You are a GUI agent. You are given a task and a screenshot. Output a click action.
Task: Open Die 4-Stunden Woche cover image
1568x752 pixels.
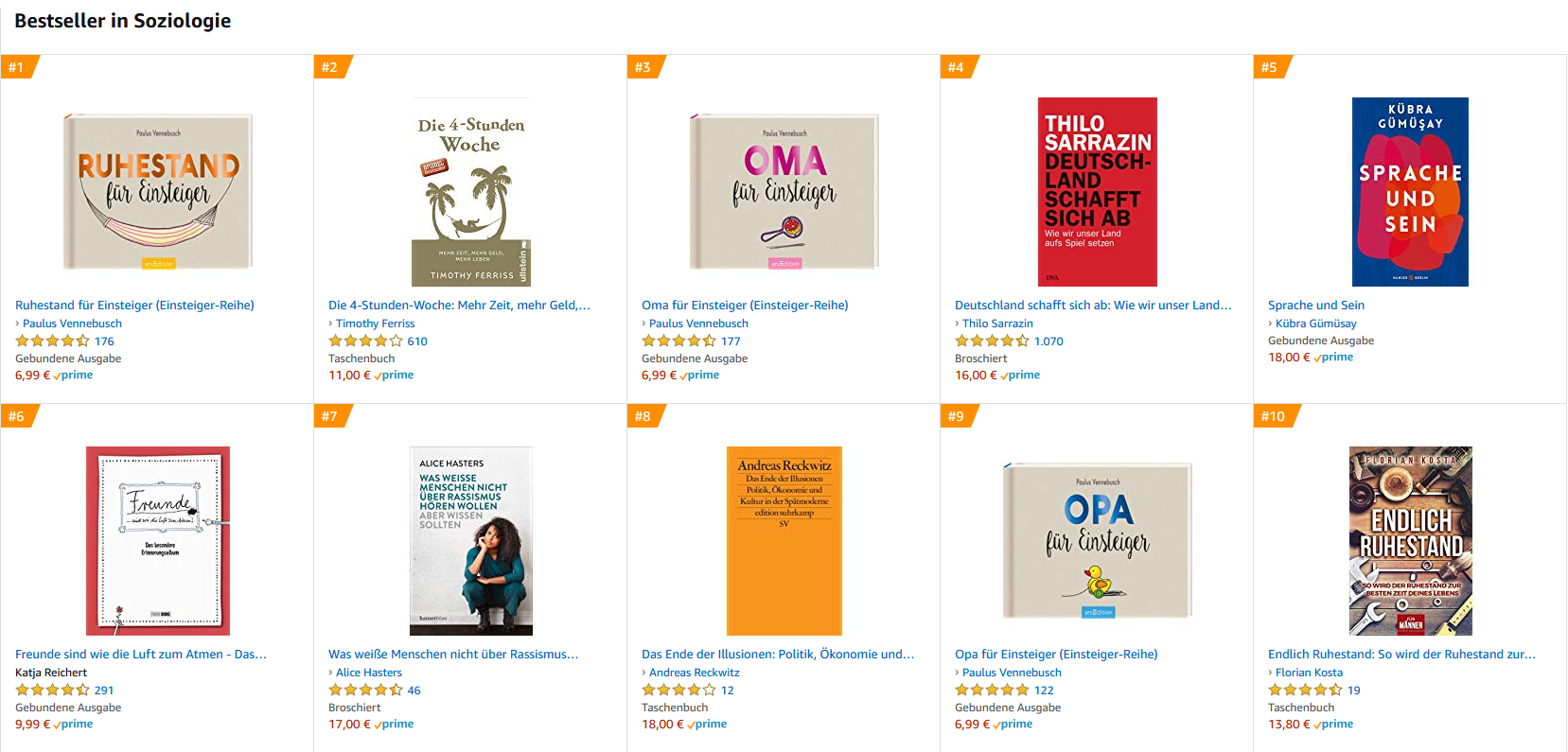click(471, 192)
